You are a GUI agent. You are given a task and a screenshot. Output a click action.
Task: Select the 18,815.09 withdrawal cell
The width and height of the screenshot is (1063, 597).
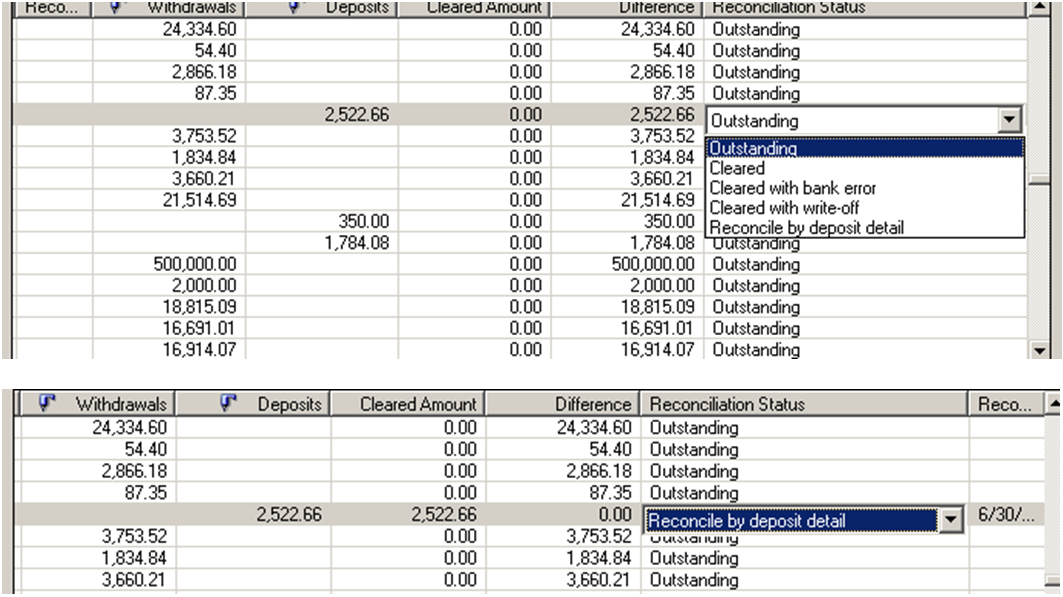tap(169, 306)
